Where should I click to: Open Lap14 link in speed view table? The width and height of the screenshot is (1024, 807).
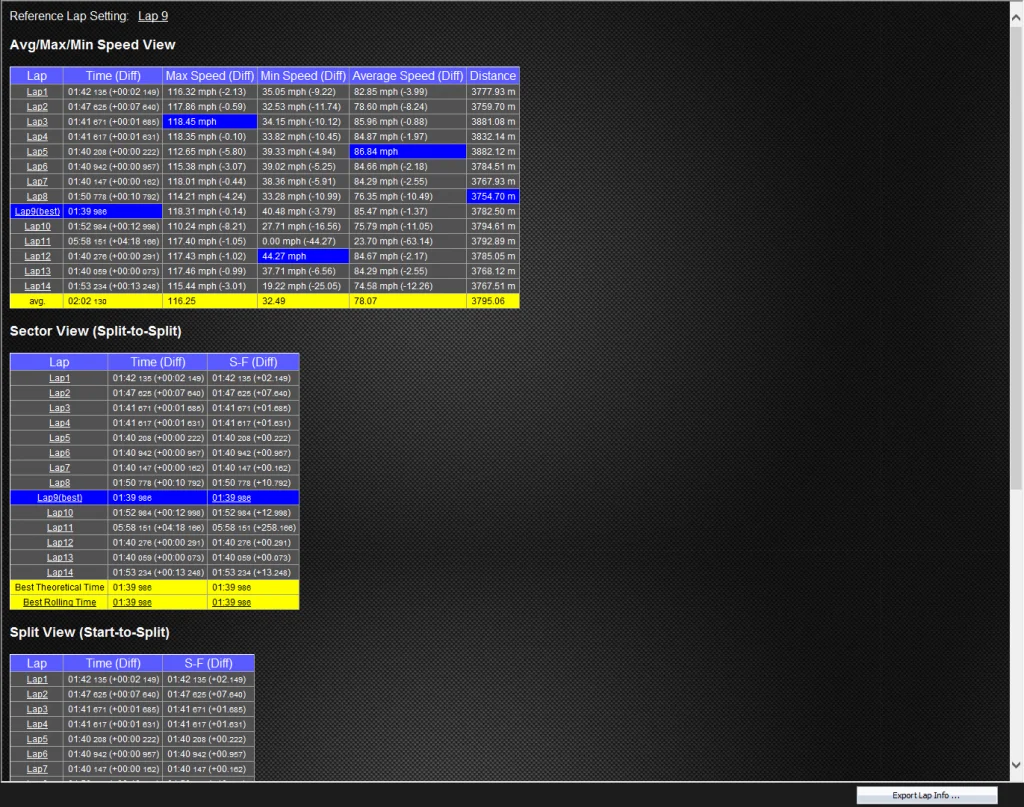(37, 287)
